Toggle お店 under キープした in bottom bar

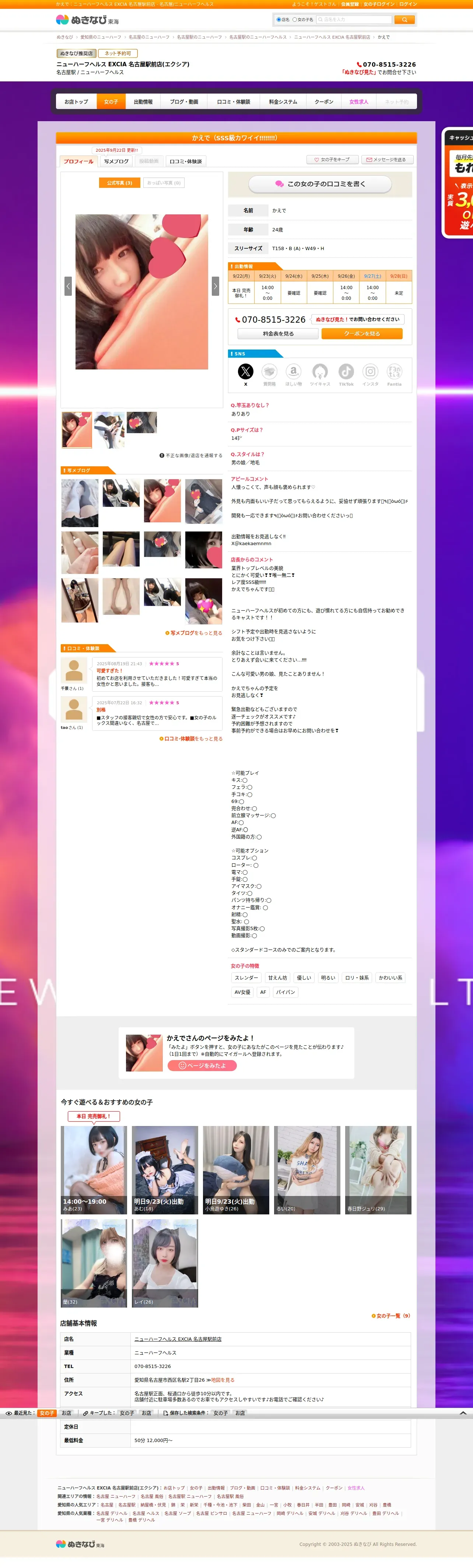147,1413
